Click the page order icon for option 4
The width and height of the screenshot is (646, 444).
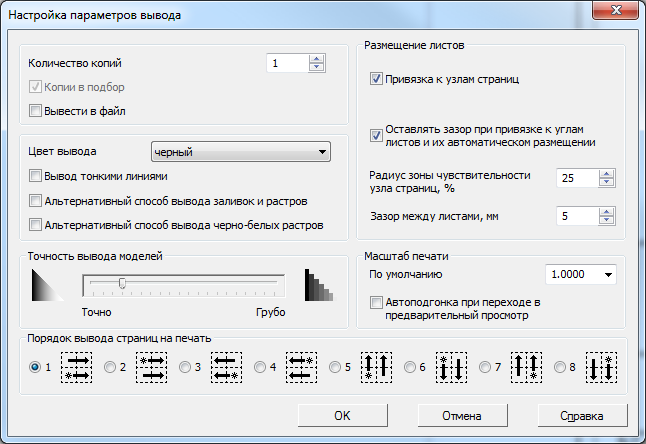tap(302, 367)
